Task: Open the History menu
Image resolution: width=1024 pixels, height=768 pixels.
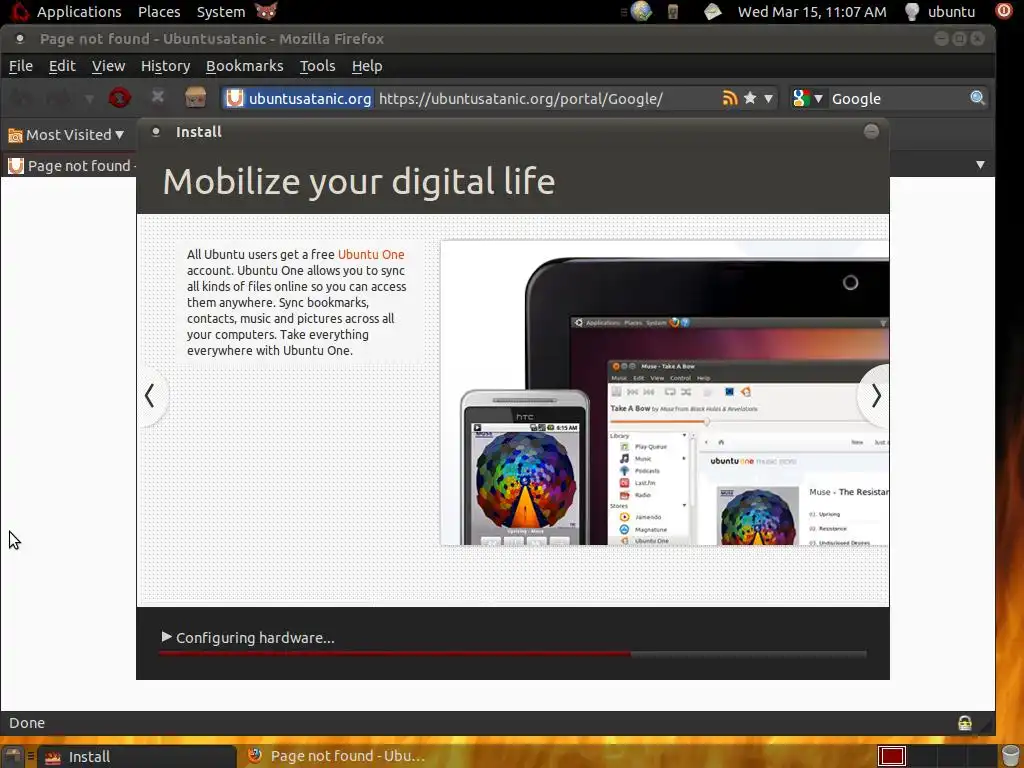Action: coord(165,66)
